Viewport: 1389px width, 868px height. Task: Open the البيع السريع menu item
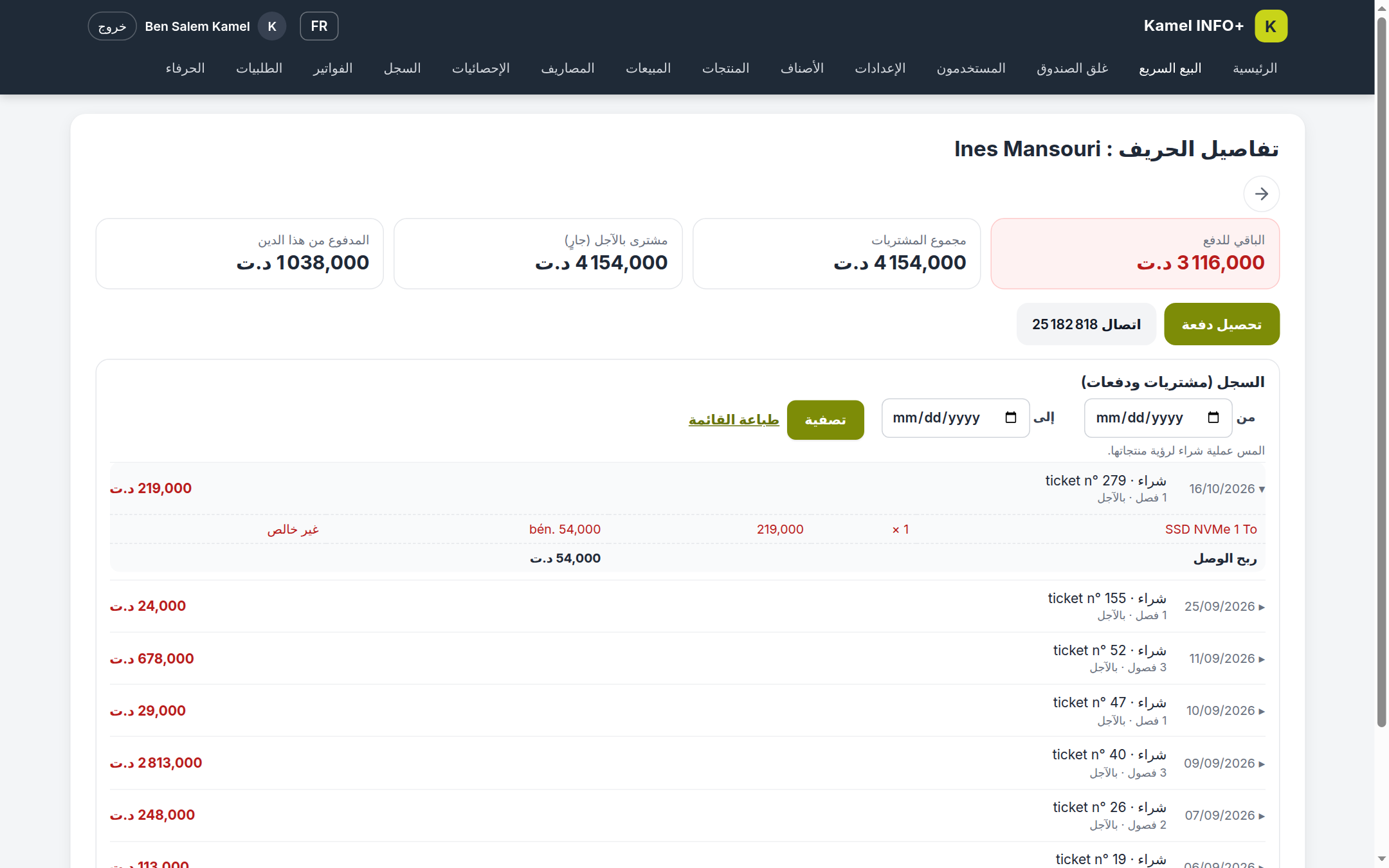click(1170, 68)
